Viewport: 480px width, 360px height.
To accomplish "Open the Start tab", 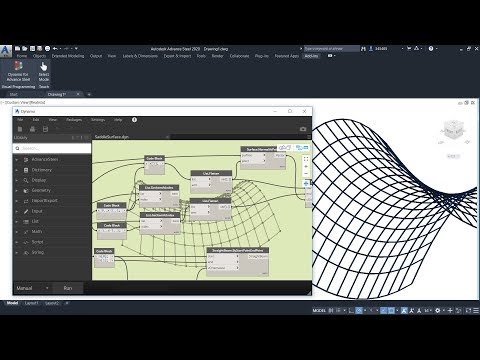I will click(x=13, y=94).
